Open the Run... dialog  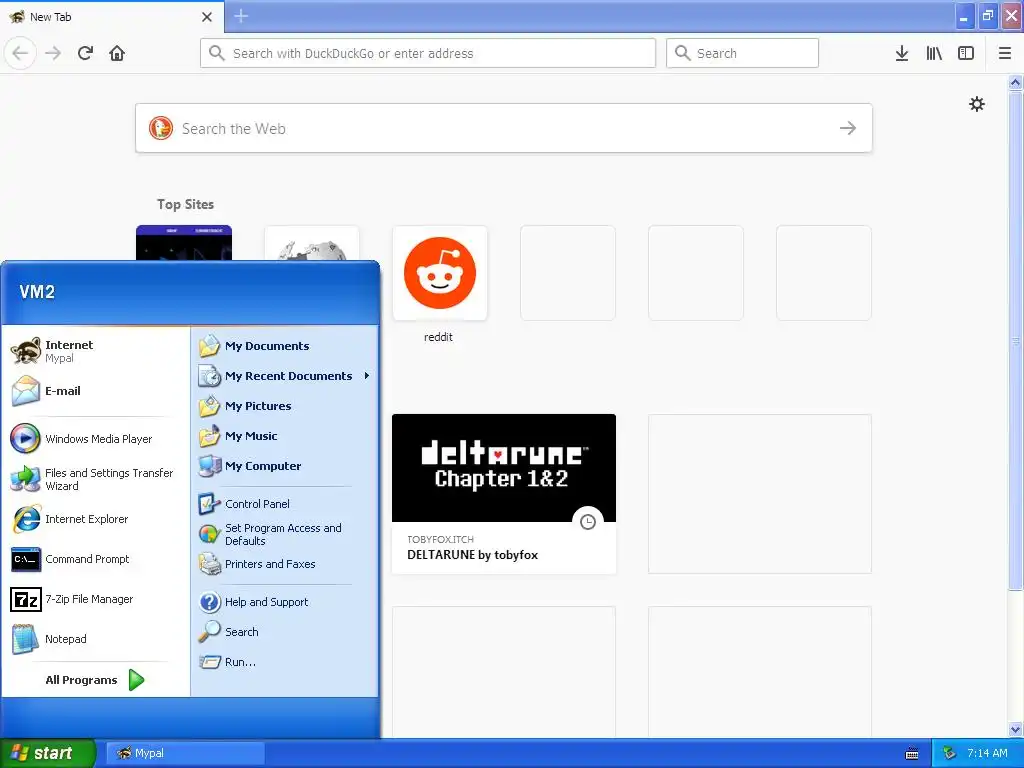coord(285,662)
